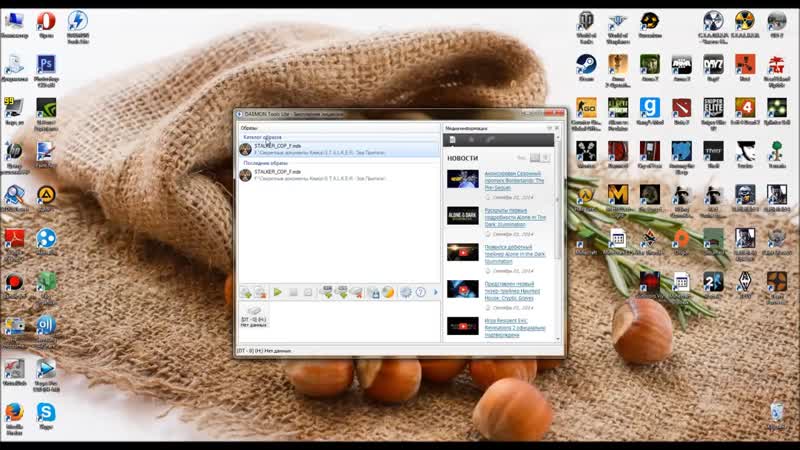
Task: Open the Garry's Mod desktop shortcut
Action: click(649, 112)
